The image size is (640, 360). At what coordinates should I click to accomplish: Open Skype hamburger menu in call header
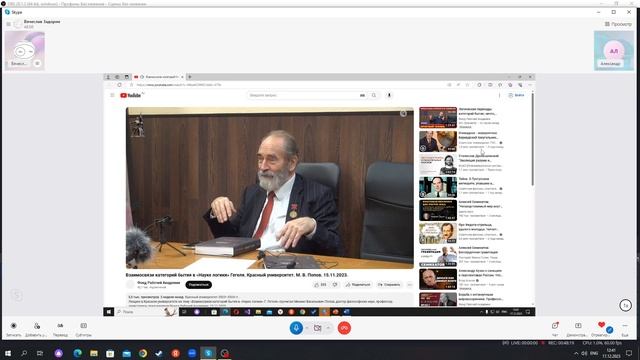8,24
